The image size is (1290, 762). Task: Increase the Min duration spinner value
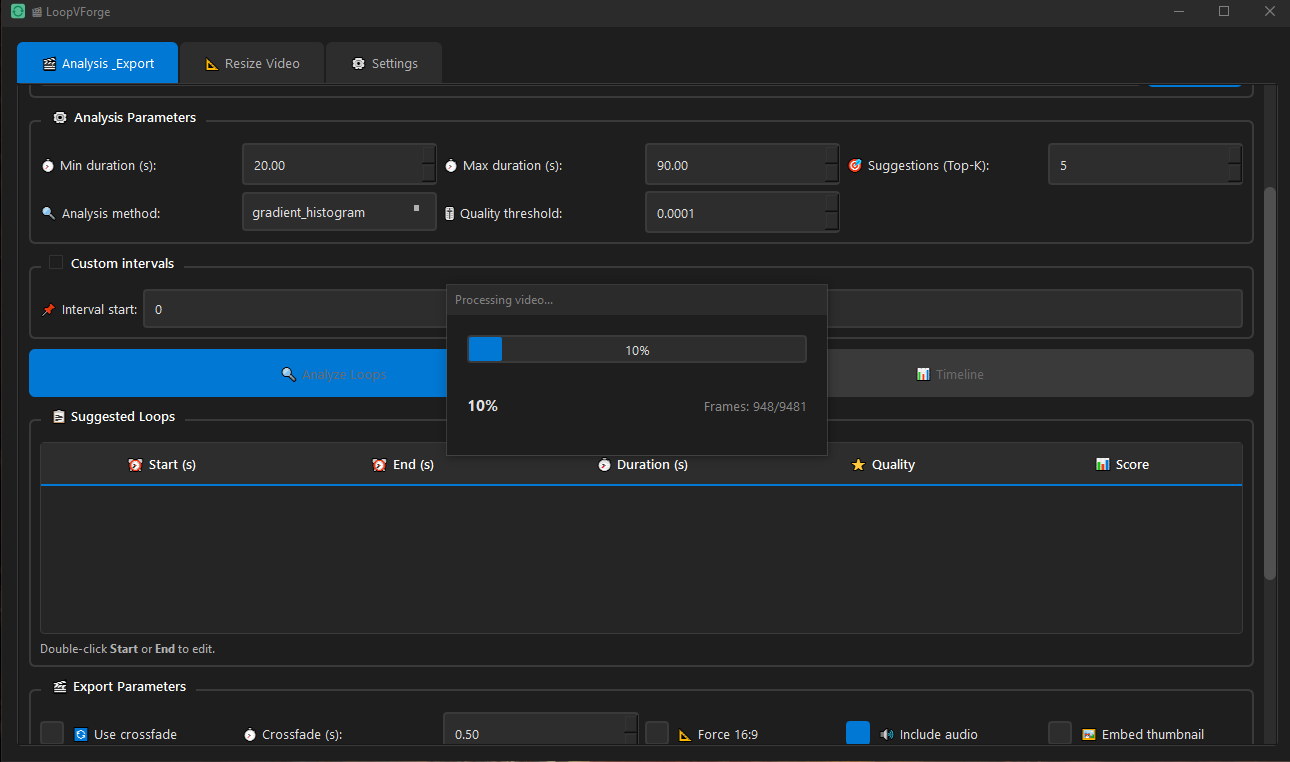click(428, 155)
